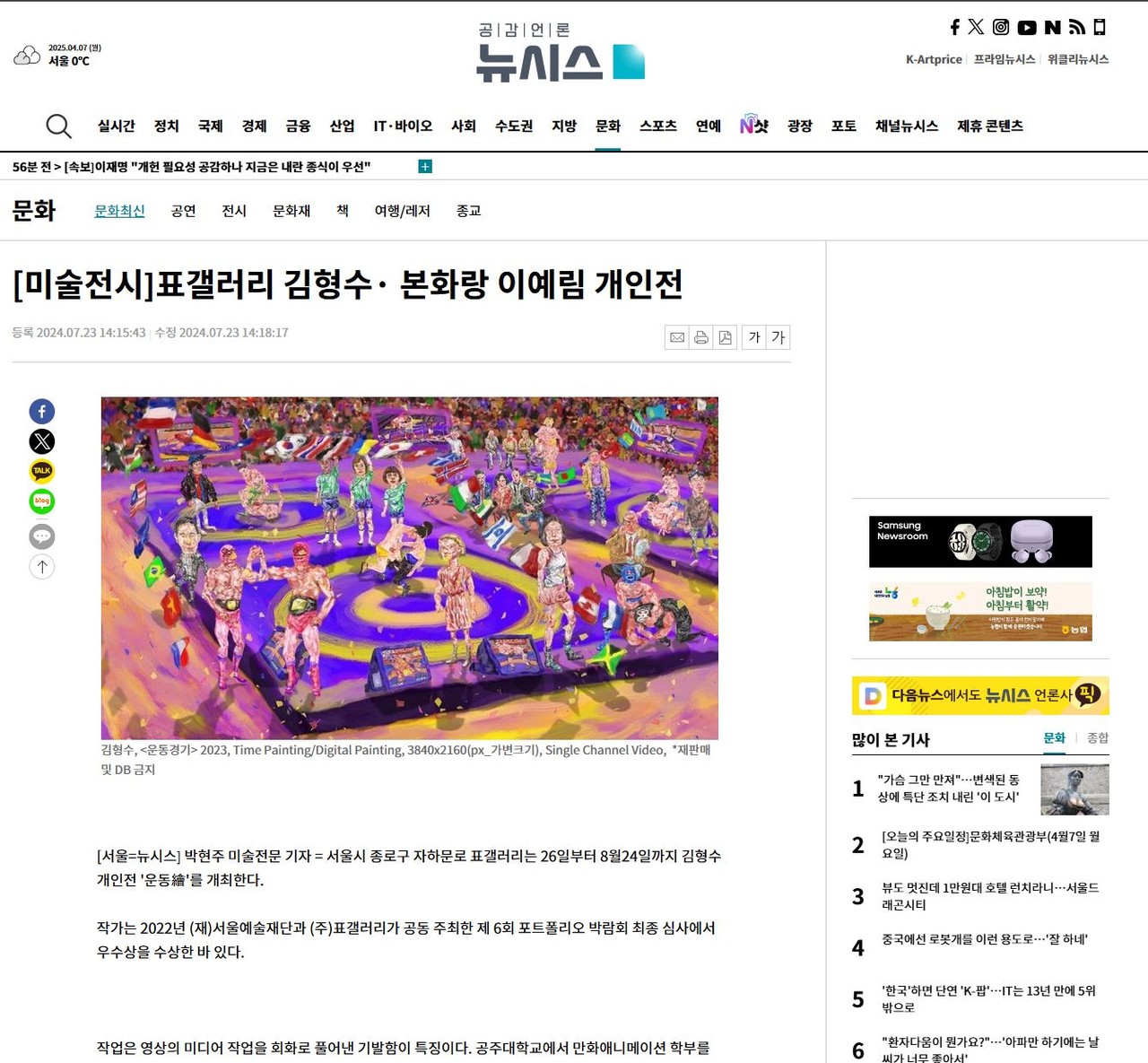
Task: Open 정치 menu item
Action: 167,126
